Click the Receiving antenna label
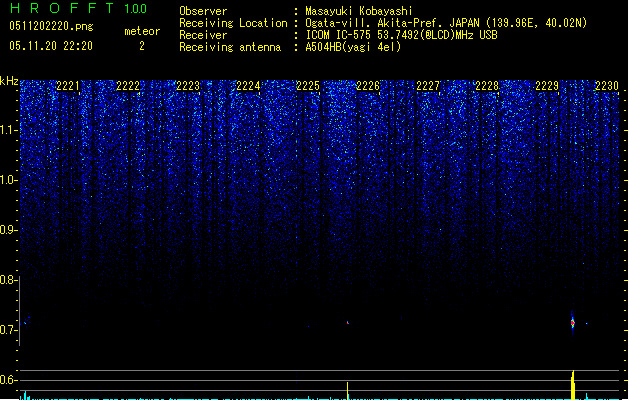Viewport: 629px width, 400px height. 230,47
